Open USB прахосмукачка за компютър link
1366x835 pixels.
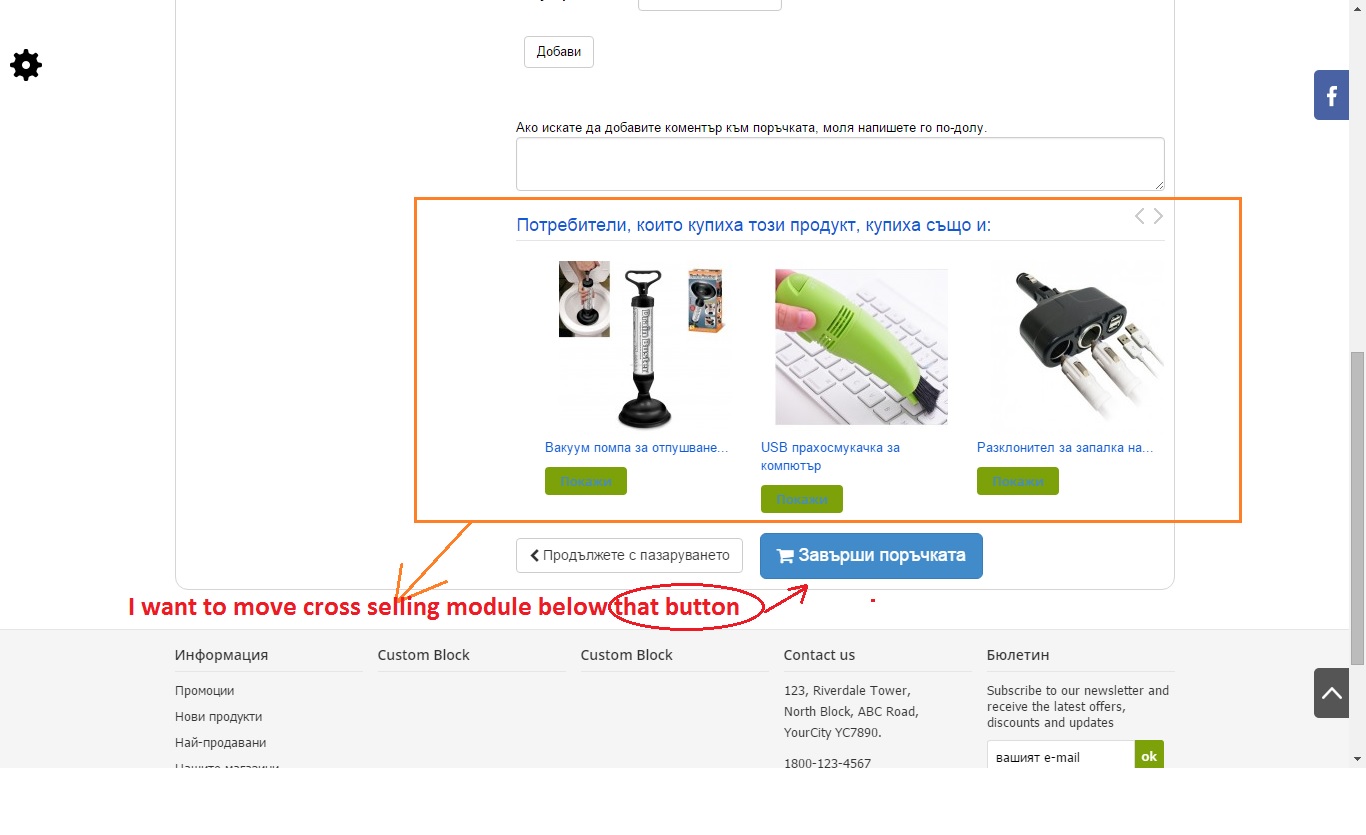pos(830,457)
